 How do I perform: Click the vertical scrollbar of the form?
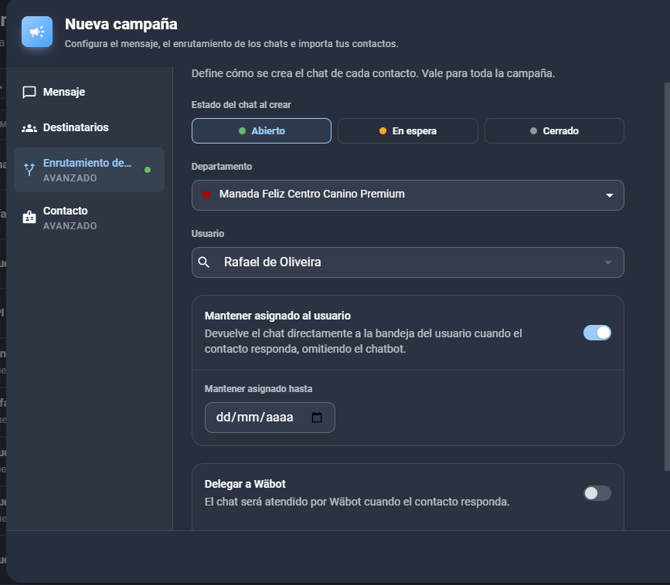[667, 277]
